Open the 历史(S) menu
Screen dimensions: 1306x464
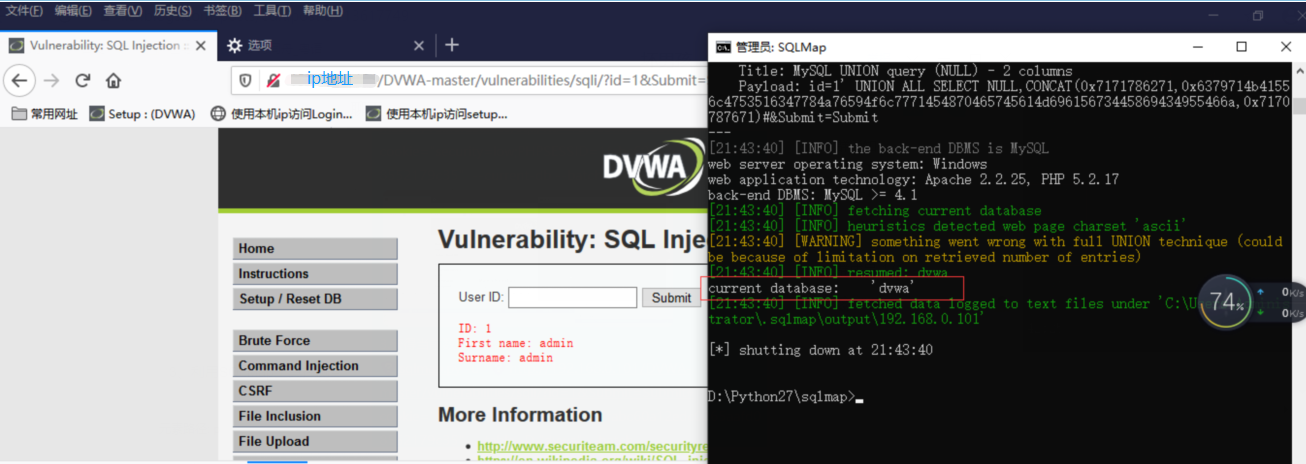(x=172, y=11)
